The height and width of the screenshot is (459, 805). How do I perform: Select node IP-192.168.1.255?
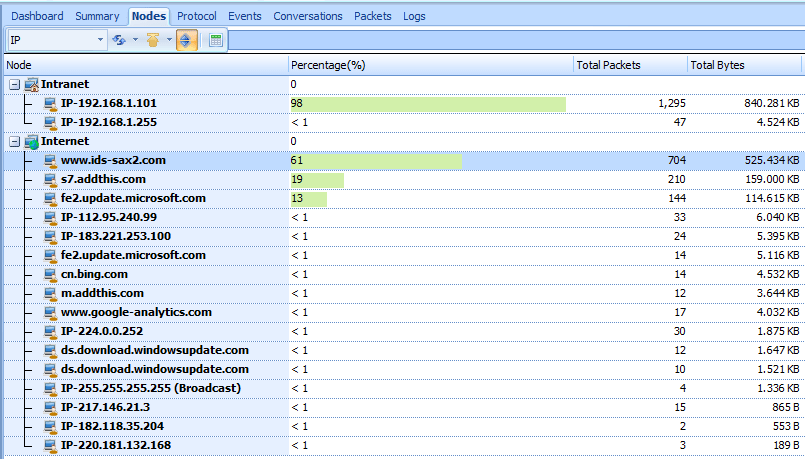[x=109, y=123]
